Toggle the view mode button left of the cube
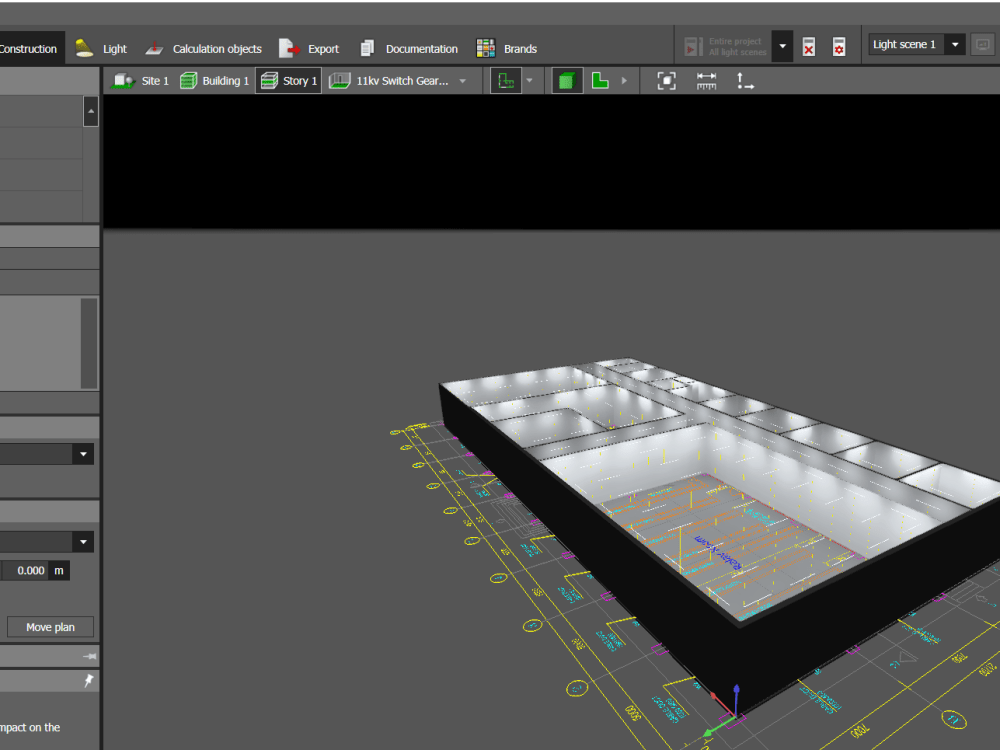 tap(508, 80)
